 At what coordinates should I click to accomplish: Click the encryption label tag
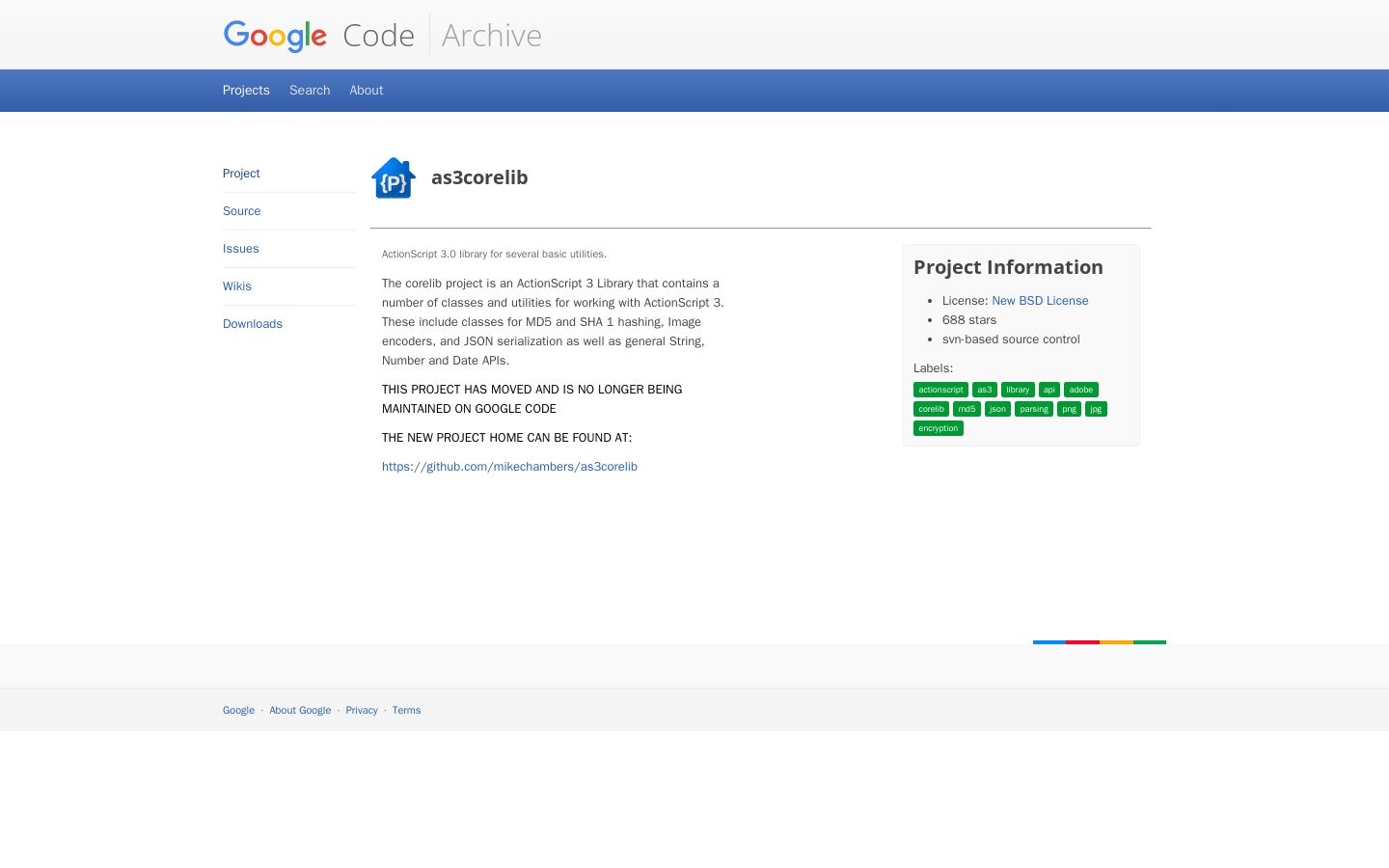939,428
